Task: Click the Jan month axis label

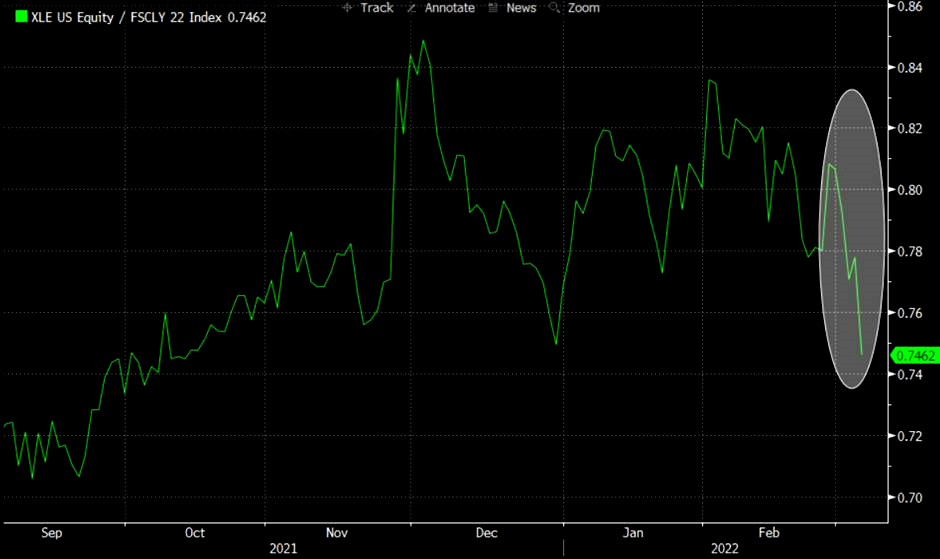Action: pos(633,533)
